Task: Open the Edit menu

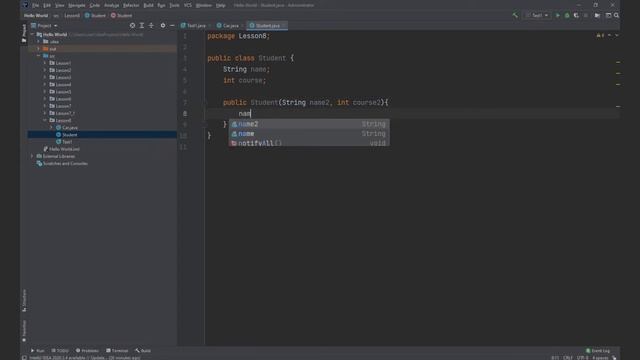Action: tap(47, 5)
